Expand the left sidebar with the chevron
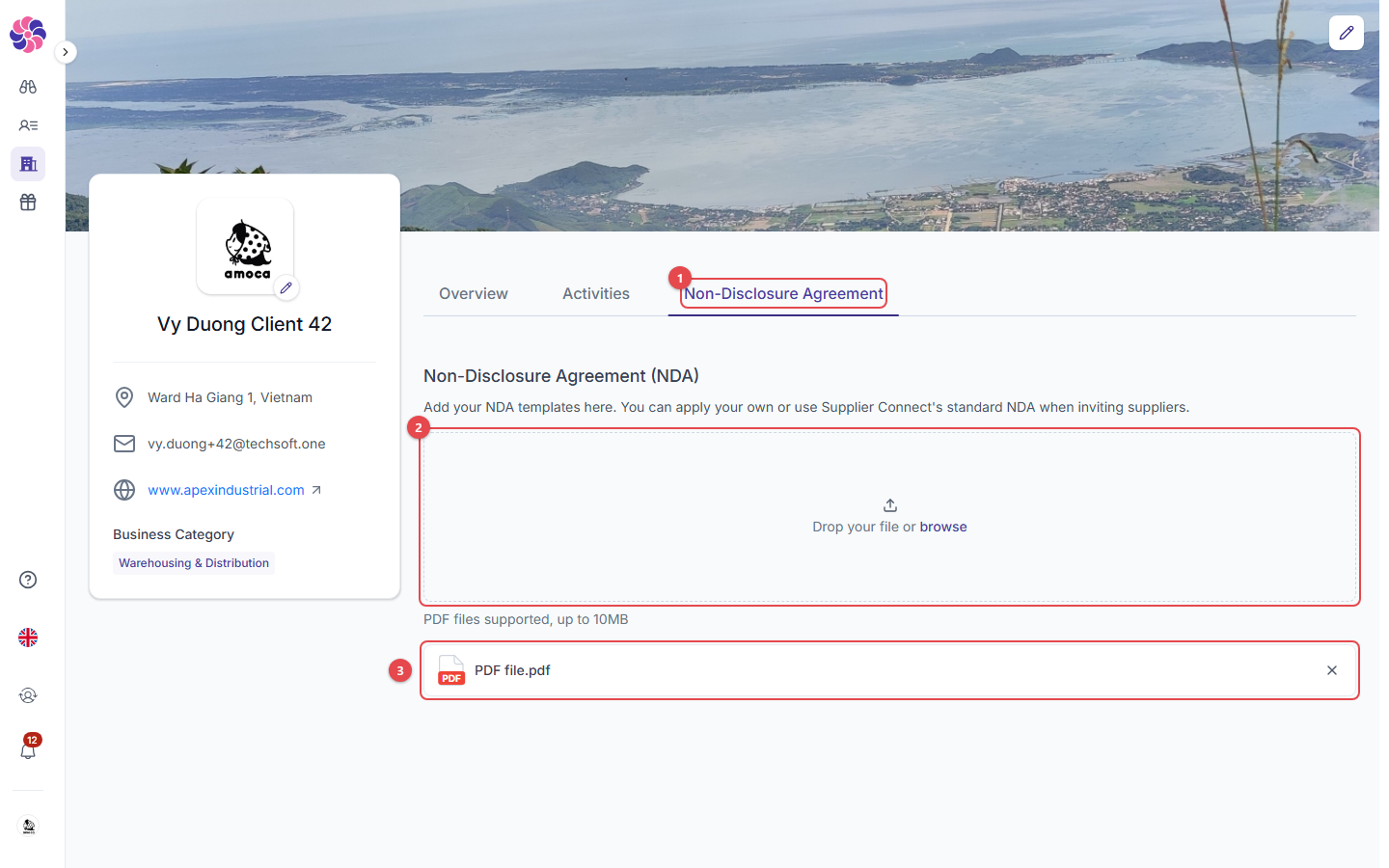 coord(65,52)
